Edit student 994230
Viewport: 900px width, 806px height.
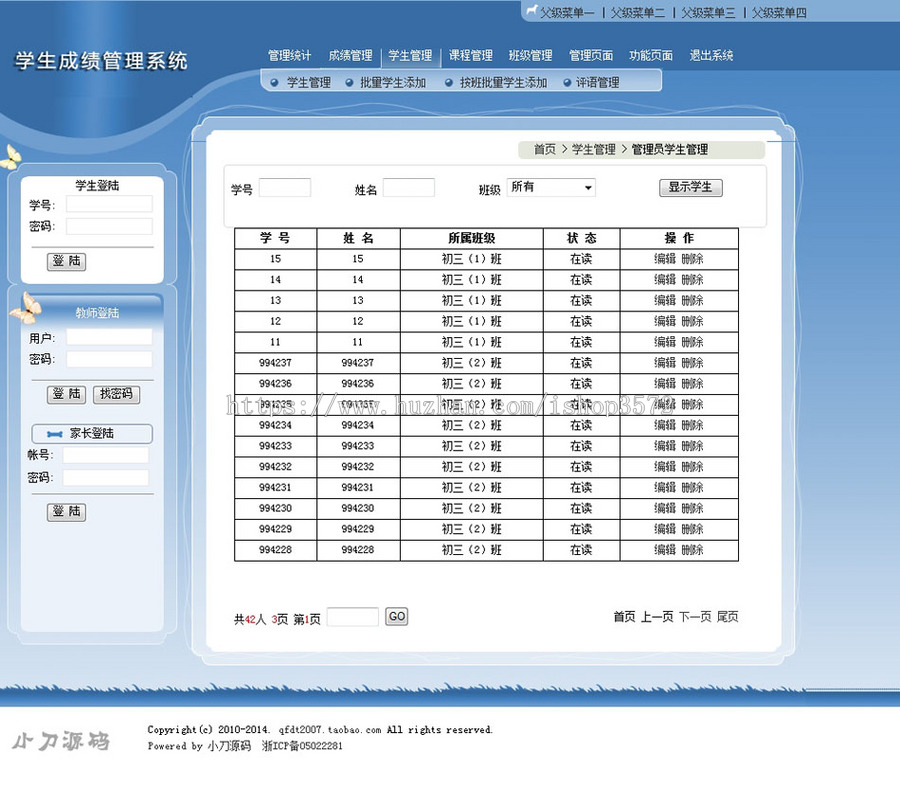665,508
